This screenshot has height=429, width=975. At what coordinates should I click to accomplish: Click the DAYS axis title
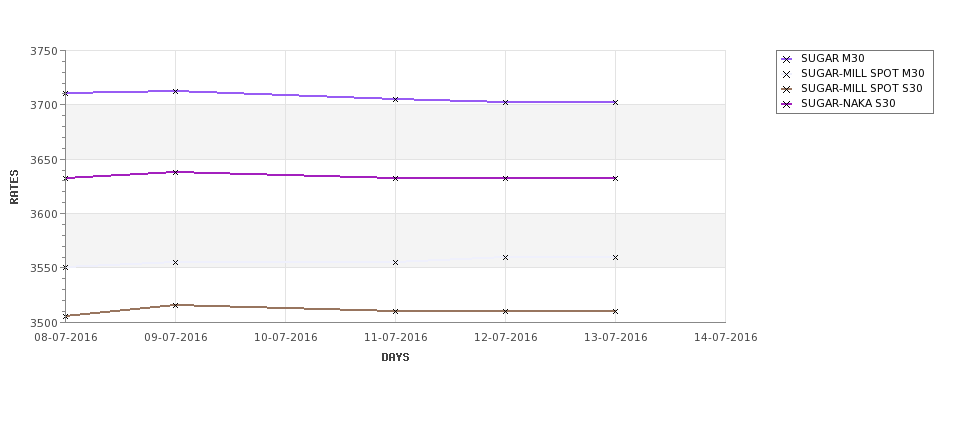[395, 358]
